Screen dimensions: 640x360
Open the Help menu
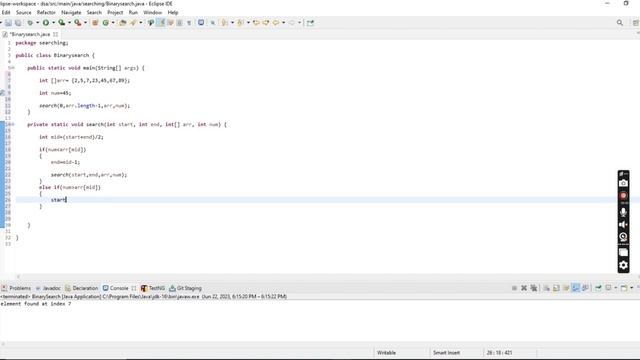[173, 13]
